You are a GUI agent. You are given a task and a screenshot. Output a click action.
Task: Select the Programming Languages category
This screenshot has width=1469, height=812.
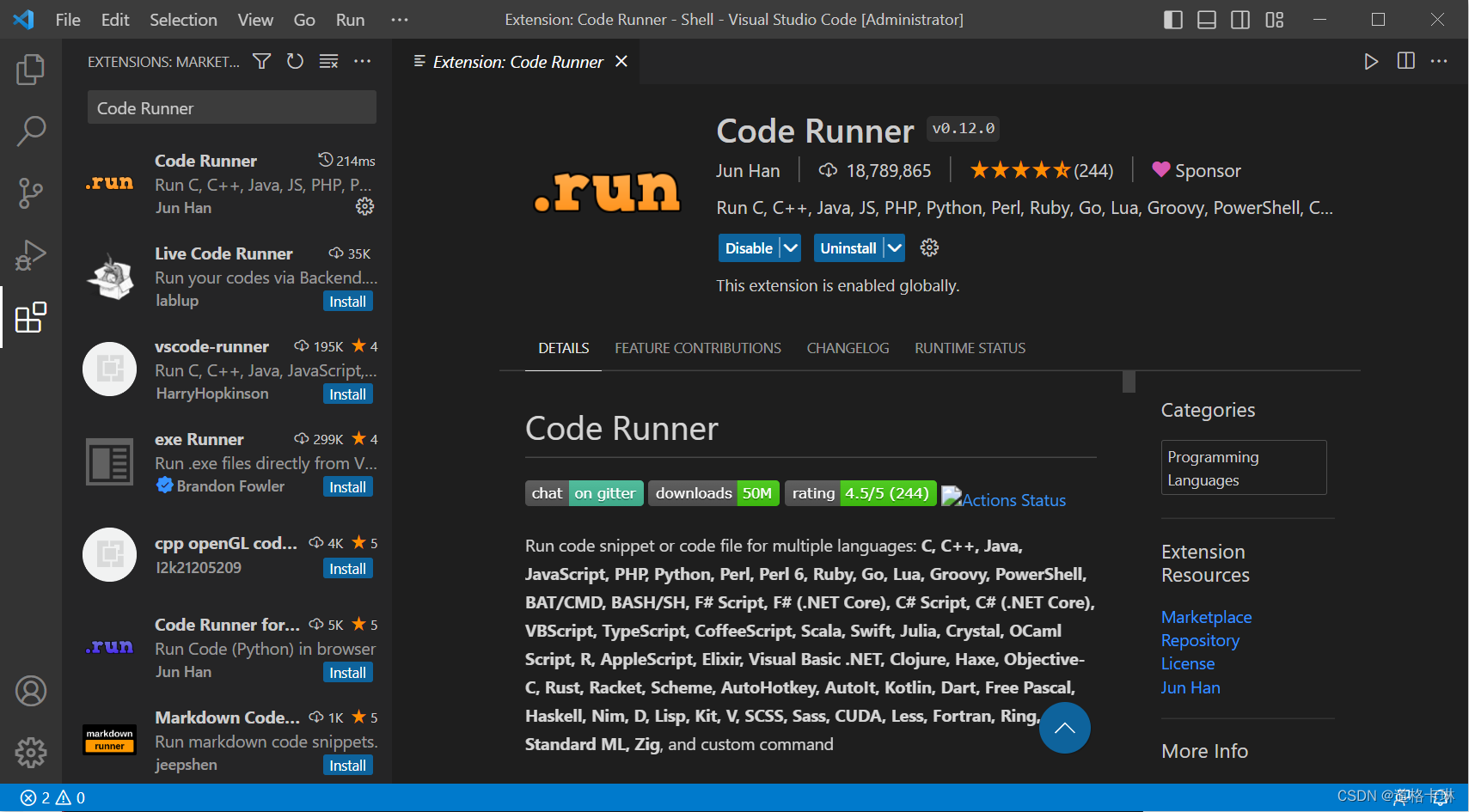pyautogui.click(x=1244, y=468)
